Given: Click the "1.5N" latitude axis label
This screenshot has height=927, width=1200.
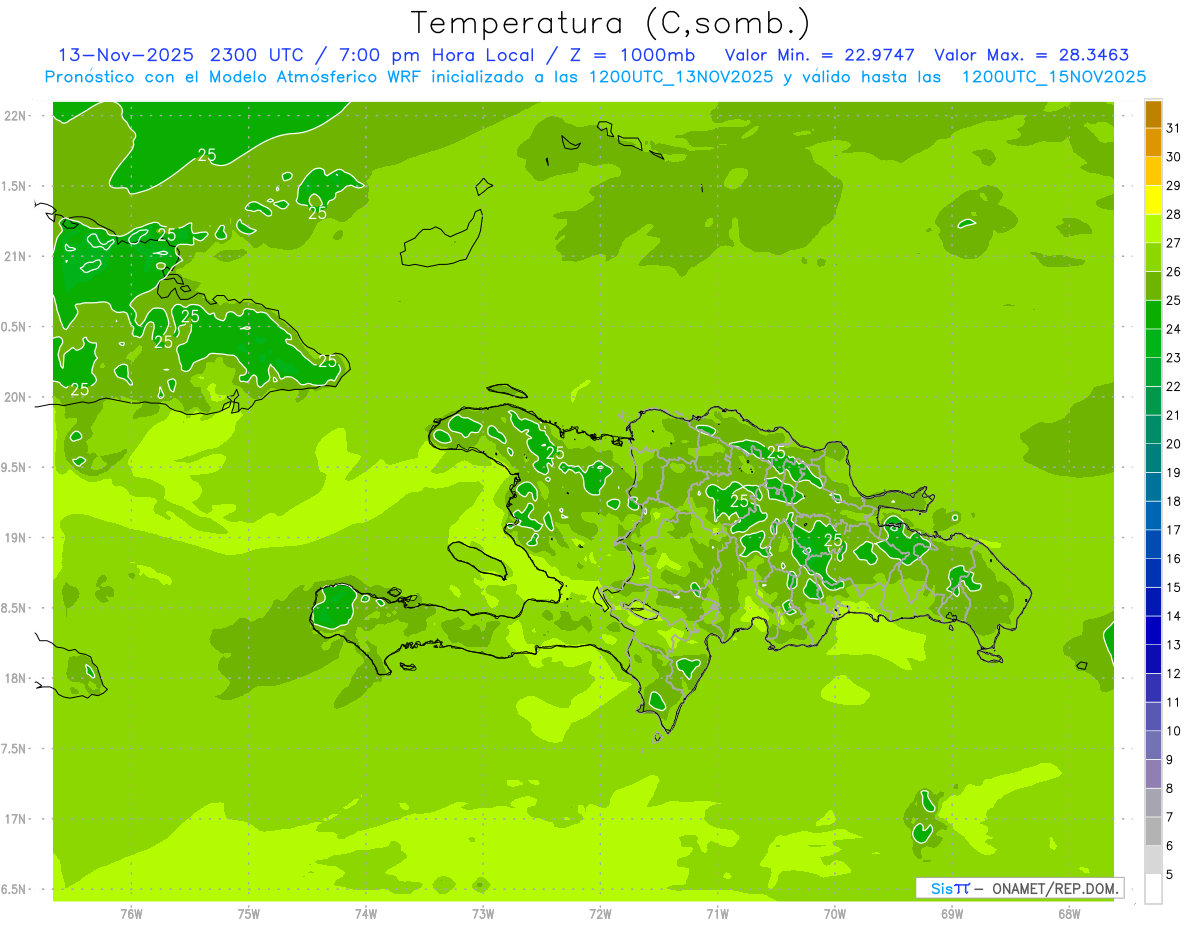Looking at the screenshot, I should (x=15, y=186).
